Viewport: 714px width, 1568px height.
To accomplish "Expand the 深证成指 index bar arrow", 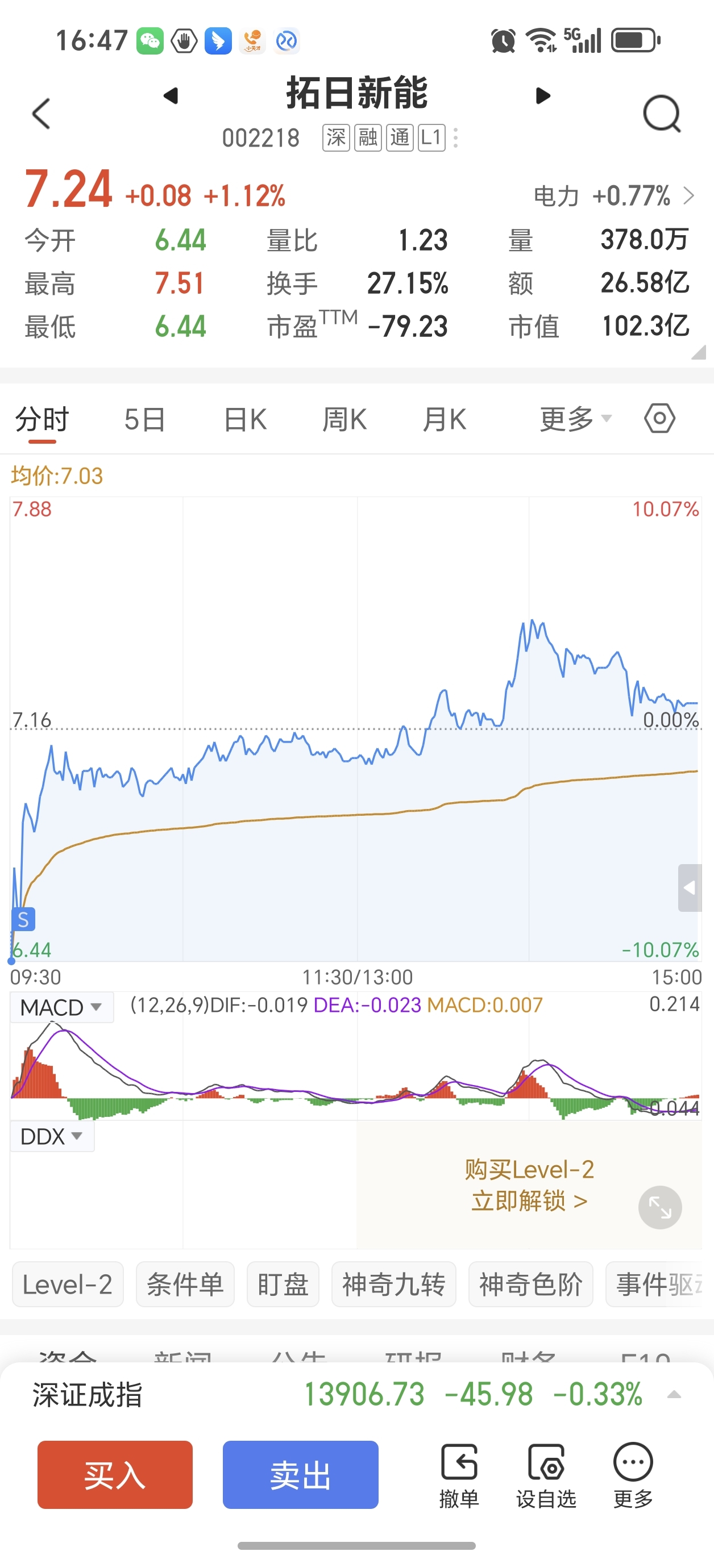I will 674,1395.
